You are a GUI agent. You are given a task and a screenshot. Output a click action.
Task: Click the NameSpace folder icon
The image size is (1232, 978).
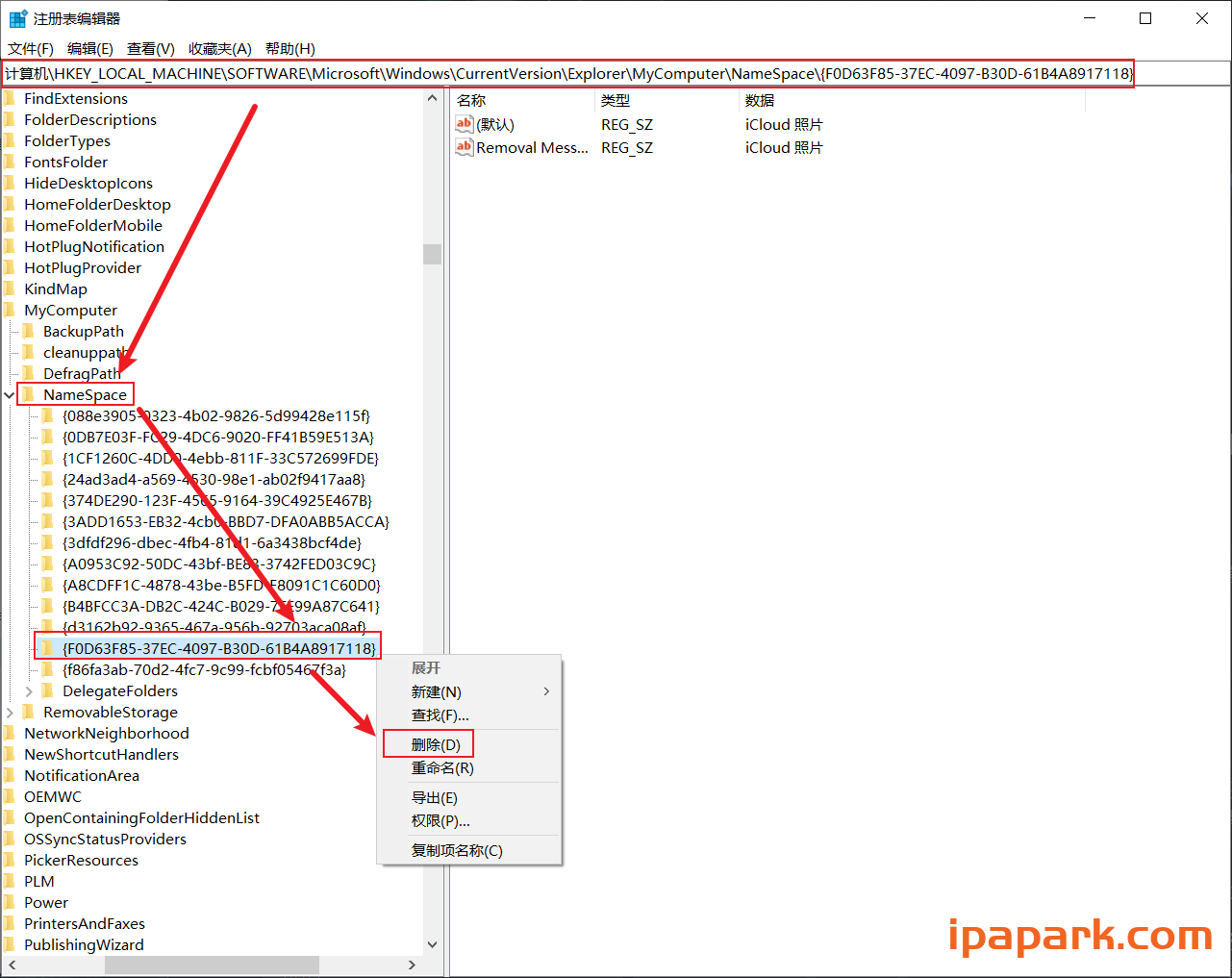(x=29, y=394)
